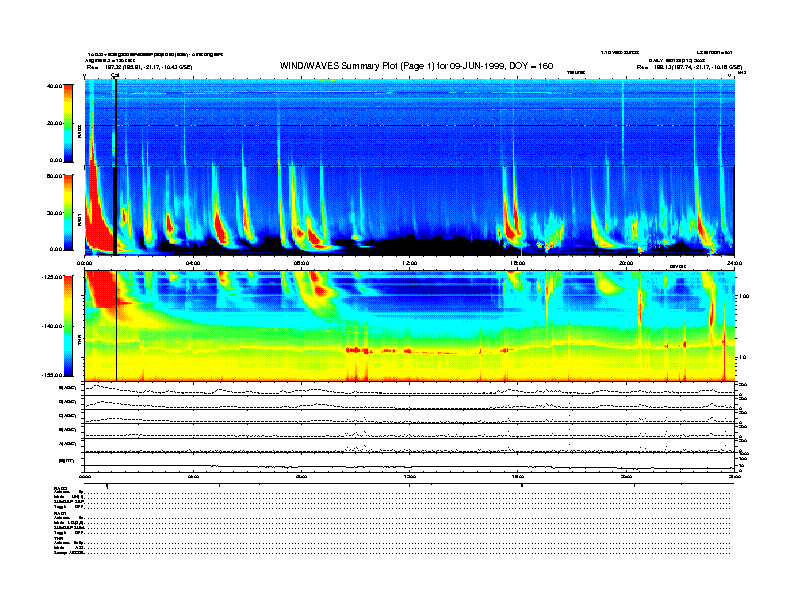Click the 12:00 label on the bottom time axis
This screenshot has width=792, height=612.
(409, 476)
